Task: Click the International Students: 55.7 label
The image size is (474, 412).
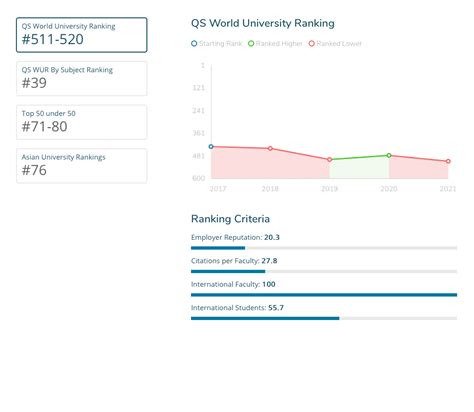Action: (x=237, y=308)
